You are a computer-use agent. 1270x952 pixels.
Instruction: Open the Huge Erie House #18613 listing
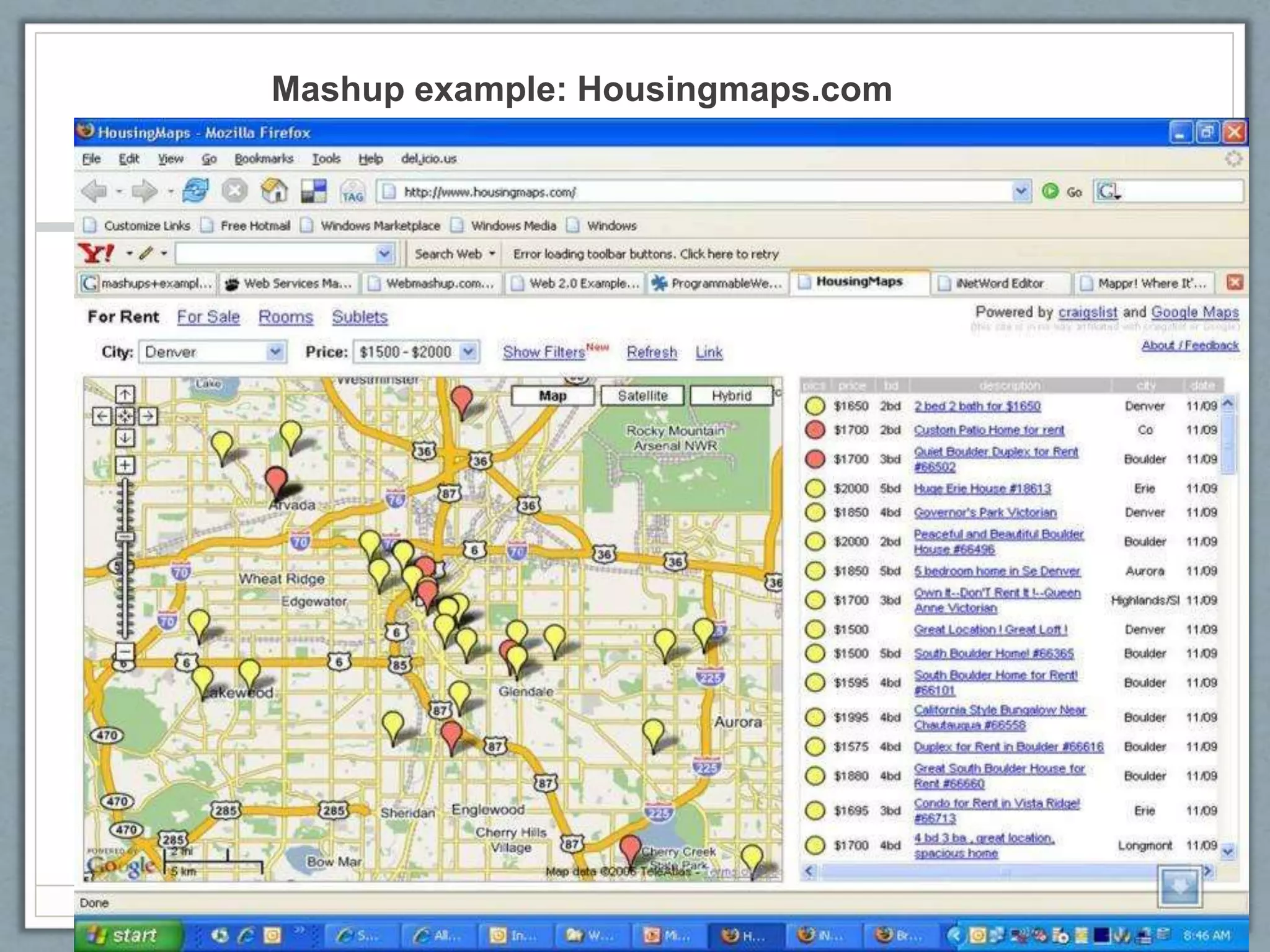coord(982,488)
